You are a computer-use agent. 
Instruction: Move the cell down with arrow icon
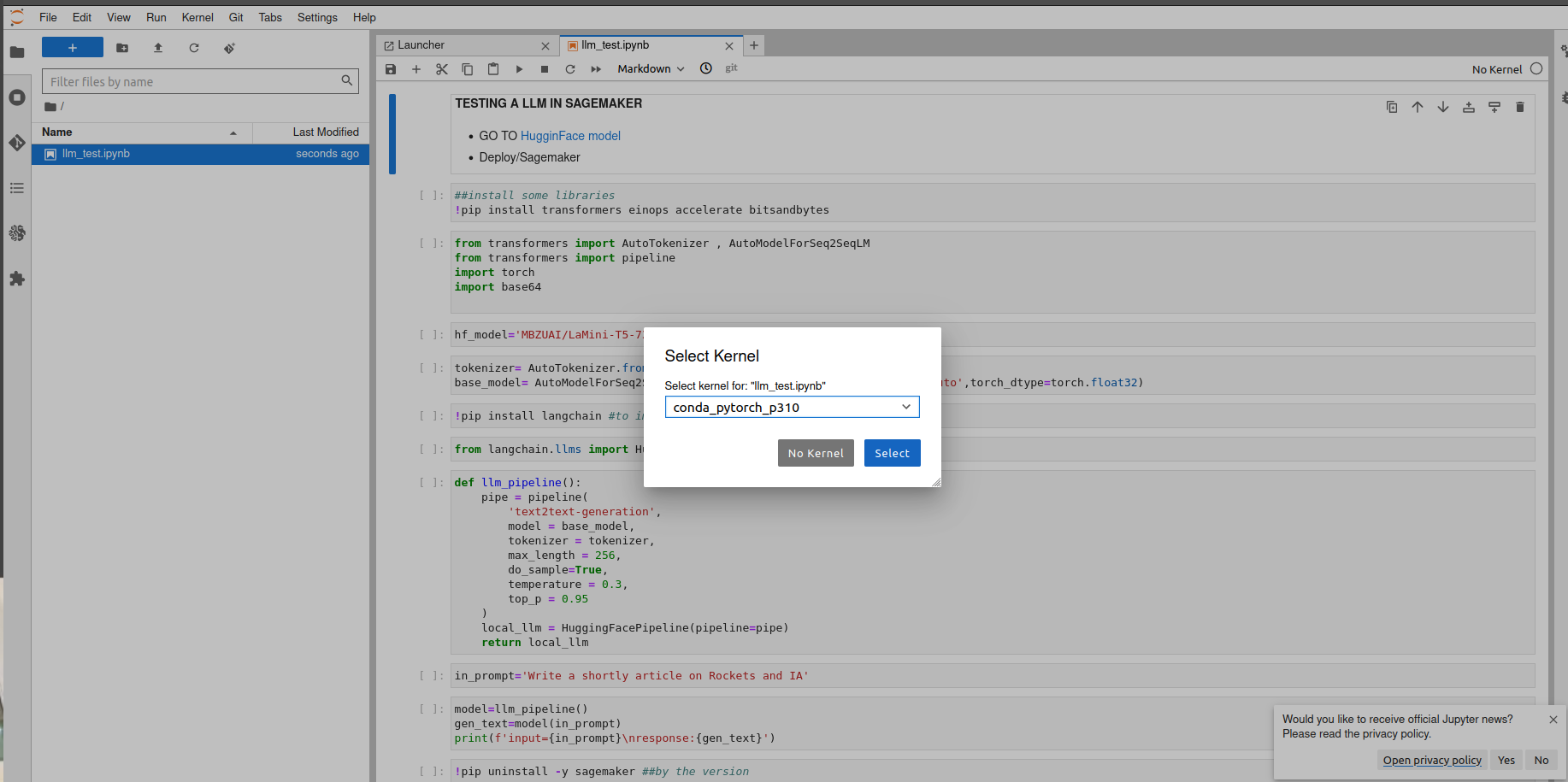[x=1442, y=107]
